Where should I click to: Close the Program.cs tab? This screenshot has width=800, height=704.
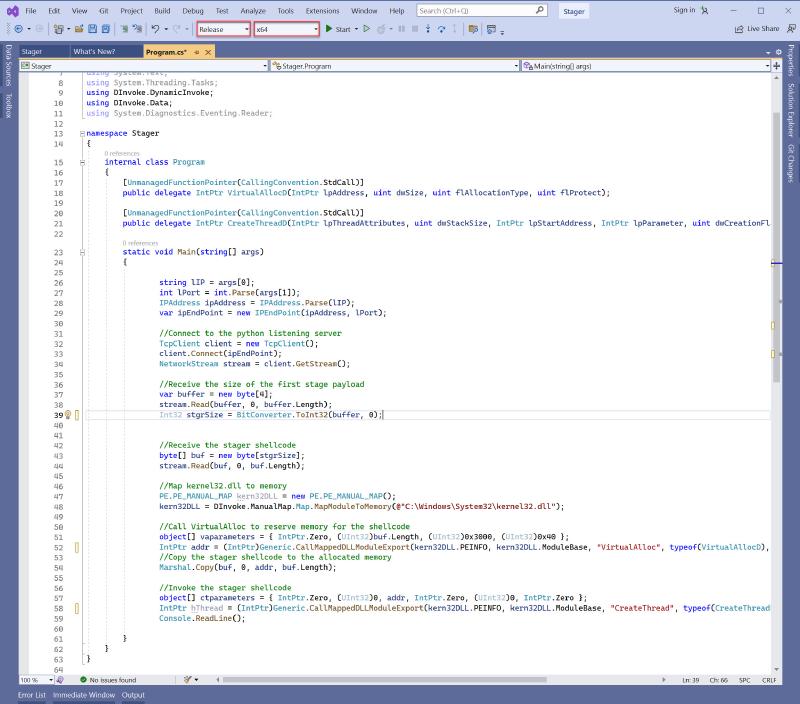click(x=208, y=52)
